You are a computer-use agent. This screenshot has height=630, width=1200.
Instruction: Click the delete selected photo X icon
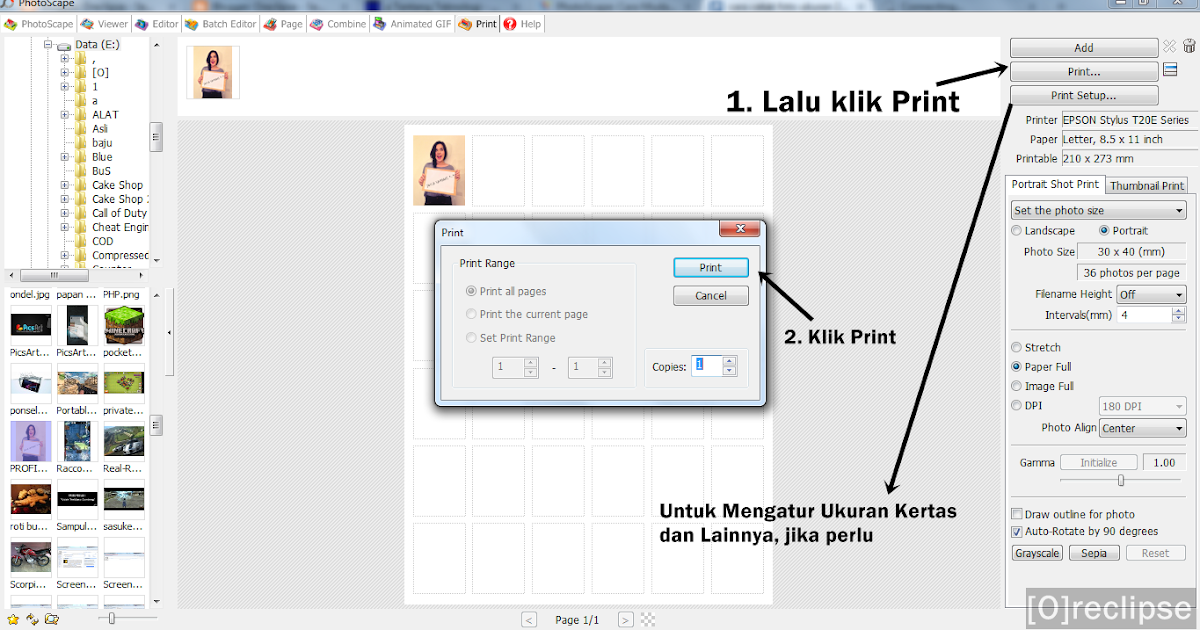pos(1169,46)
